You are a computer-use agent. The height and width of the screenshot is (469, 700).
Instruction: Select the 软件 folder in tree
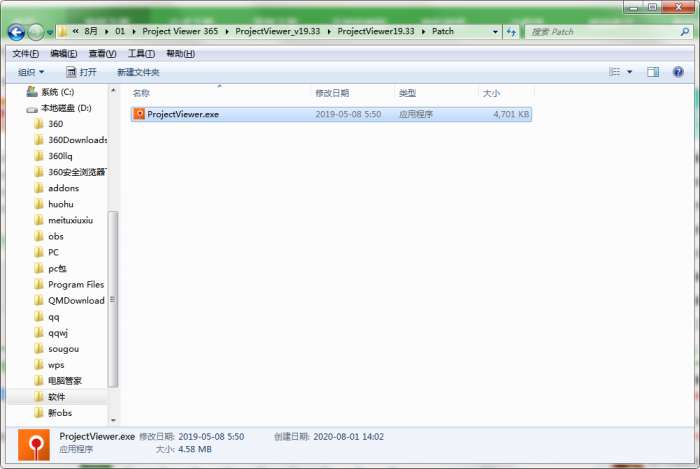coord(50,397)
